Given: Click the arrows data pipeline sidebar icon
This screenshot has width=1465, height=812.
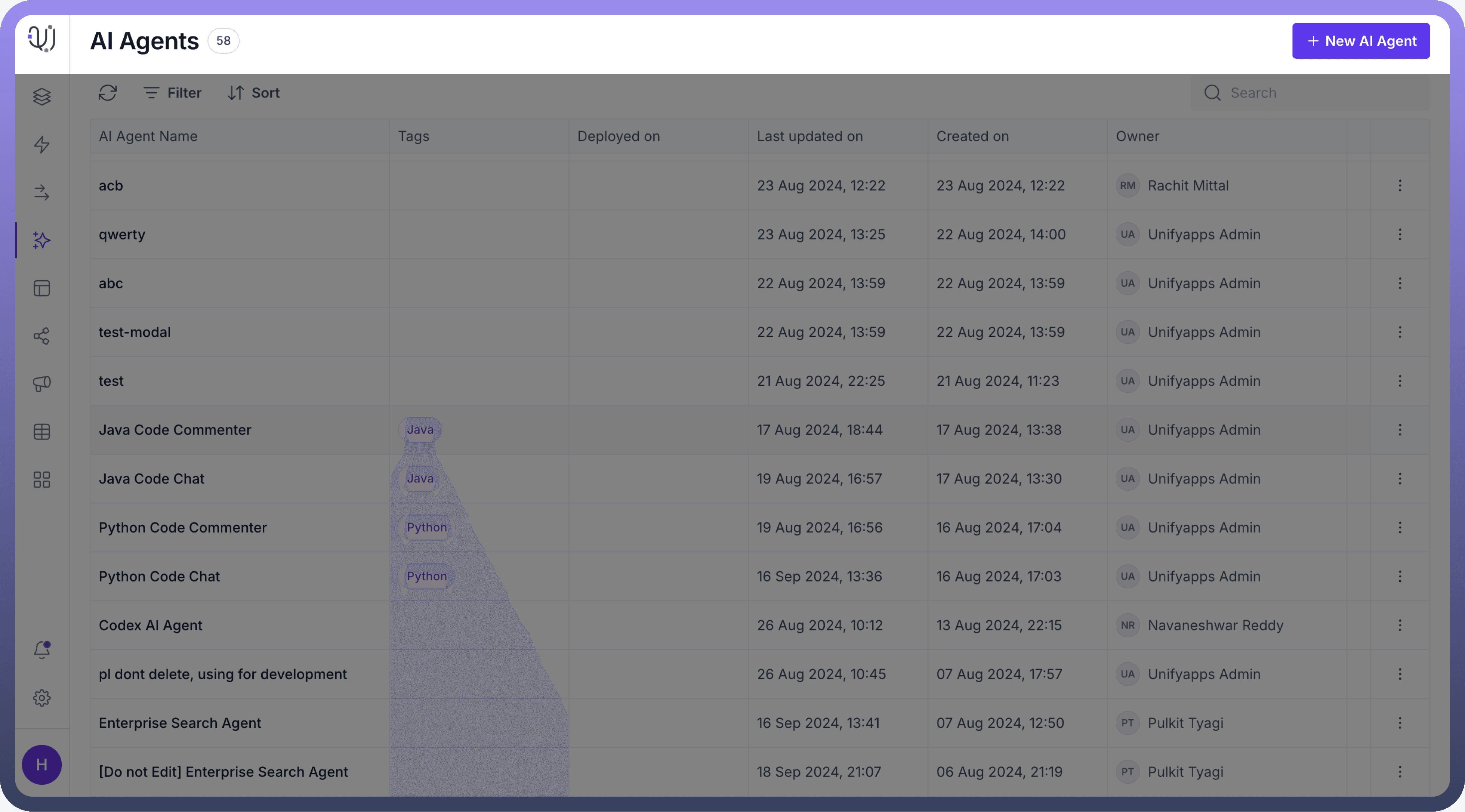Looking at the screenshot, I should tap(41, 192).
